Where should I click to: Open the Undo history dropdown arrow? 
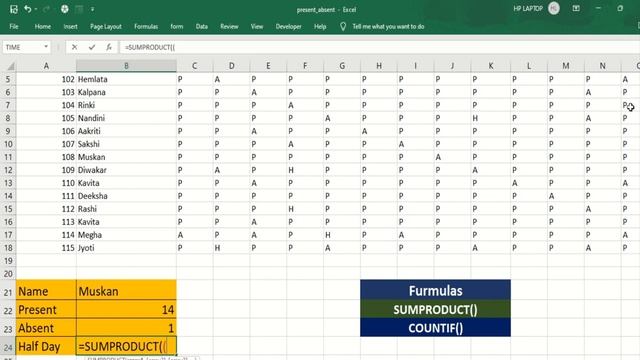click(36, 9)
